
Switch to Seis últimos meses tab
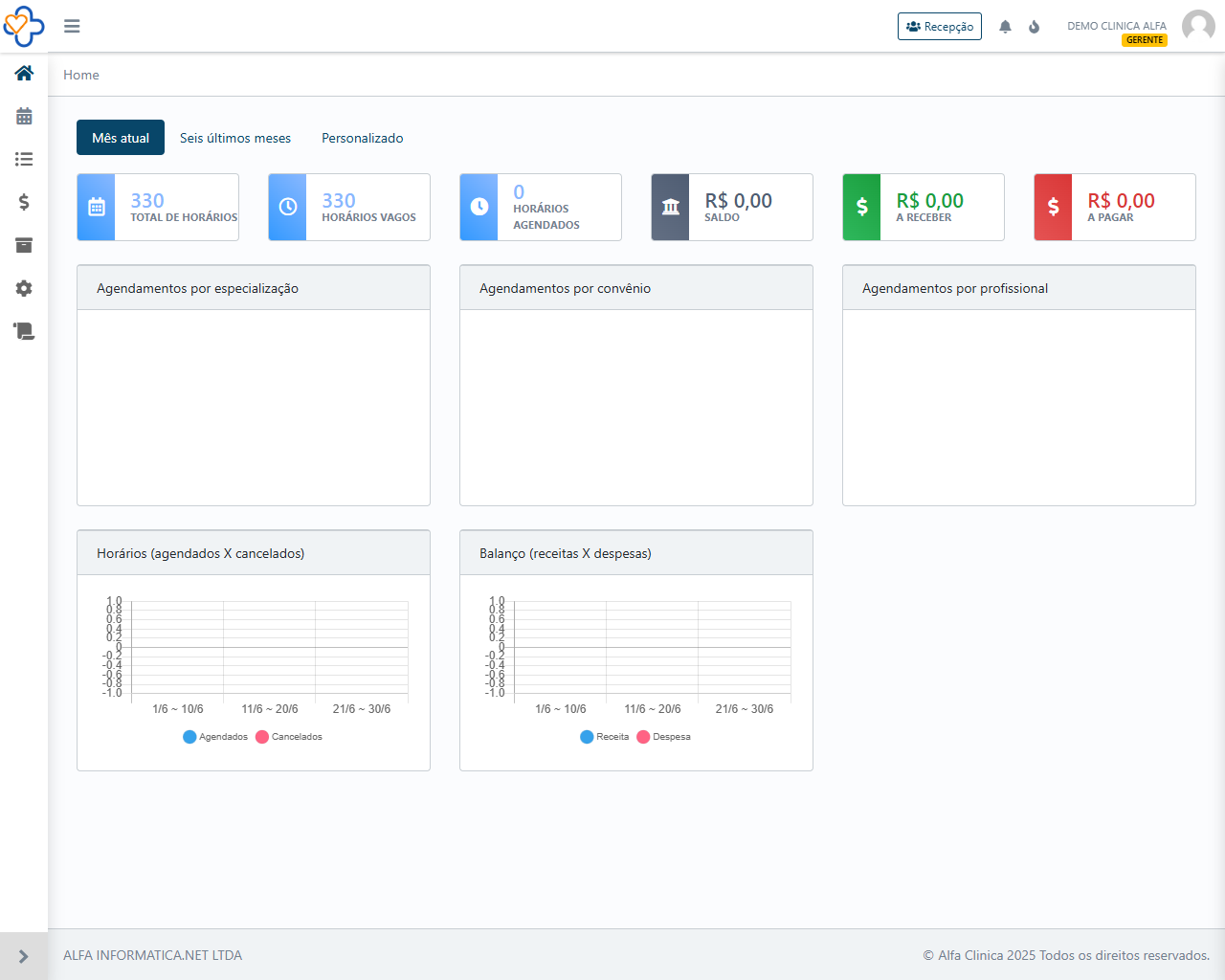(235, 138)
